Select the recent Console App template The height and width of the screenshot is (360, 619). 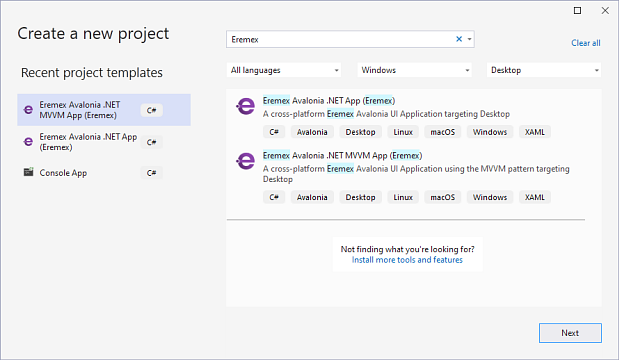[x=104, y=172]
